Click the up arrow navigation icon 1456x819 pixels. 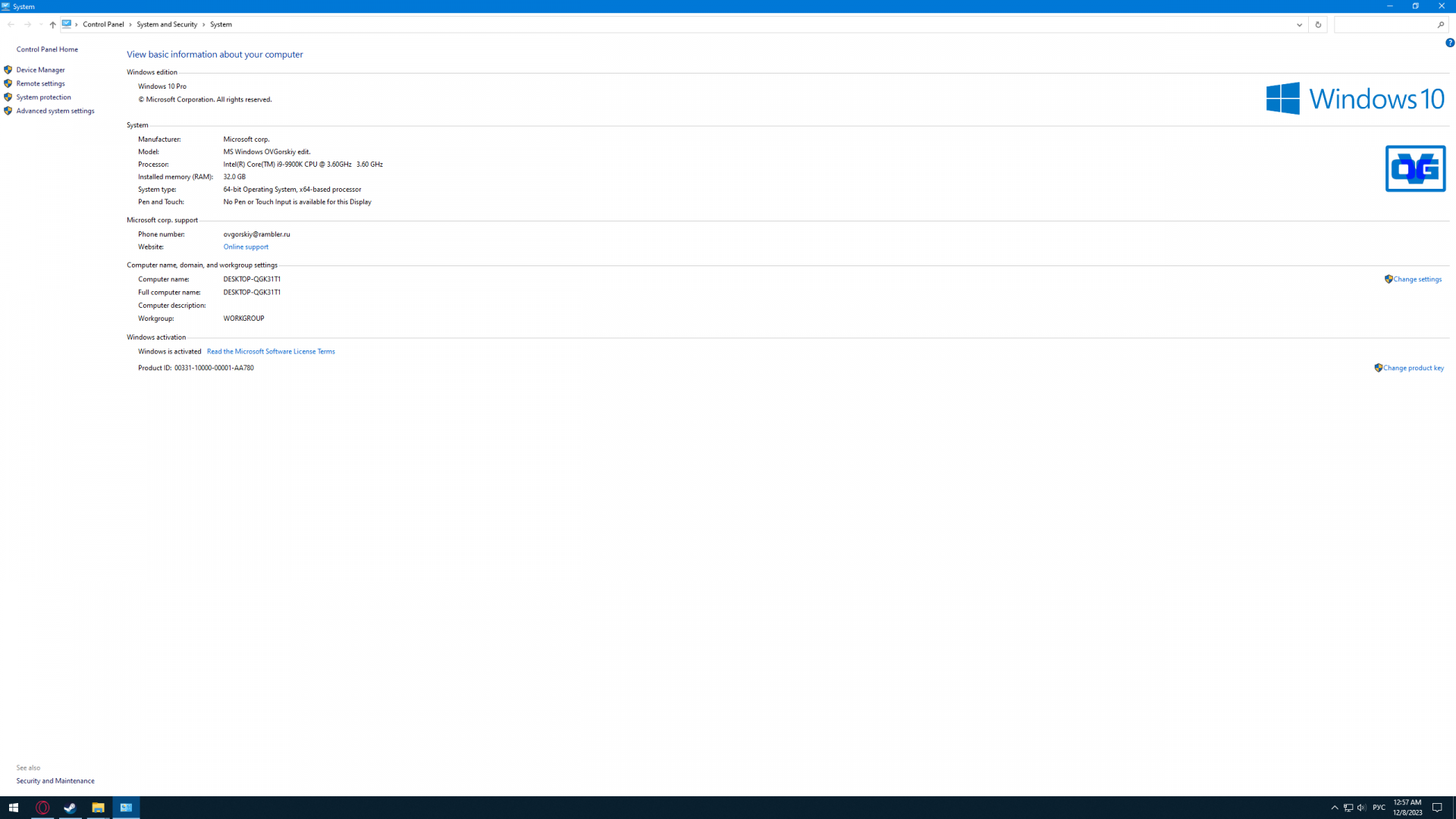[52, 24]
